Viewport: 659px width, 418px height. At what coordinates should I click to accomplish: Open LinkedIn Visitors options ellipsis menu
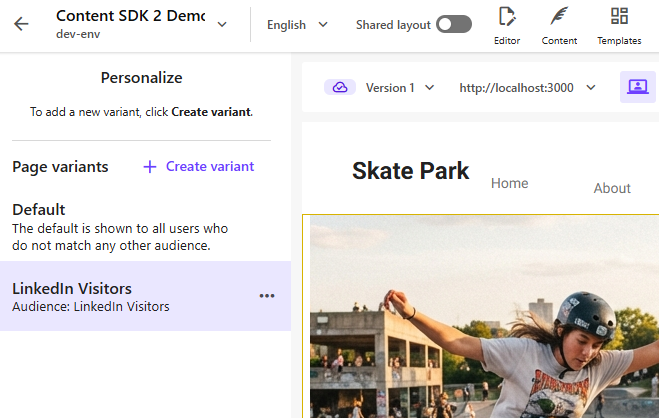coord(267,296)
